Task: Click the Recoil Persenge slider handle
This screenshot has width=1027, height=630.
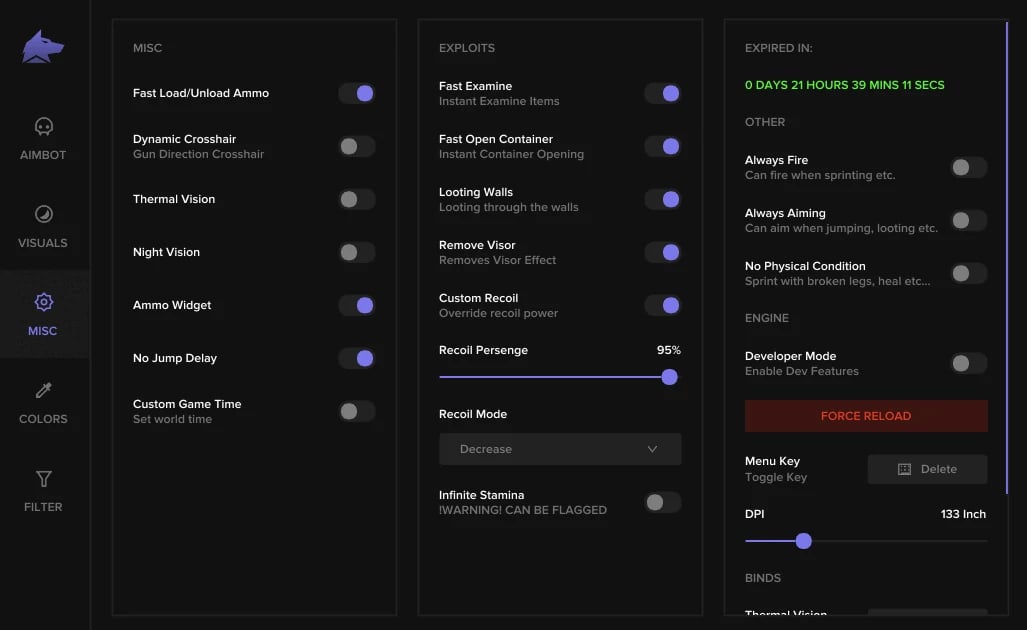Action: point(669,377)
